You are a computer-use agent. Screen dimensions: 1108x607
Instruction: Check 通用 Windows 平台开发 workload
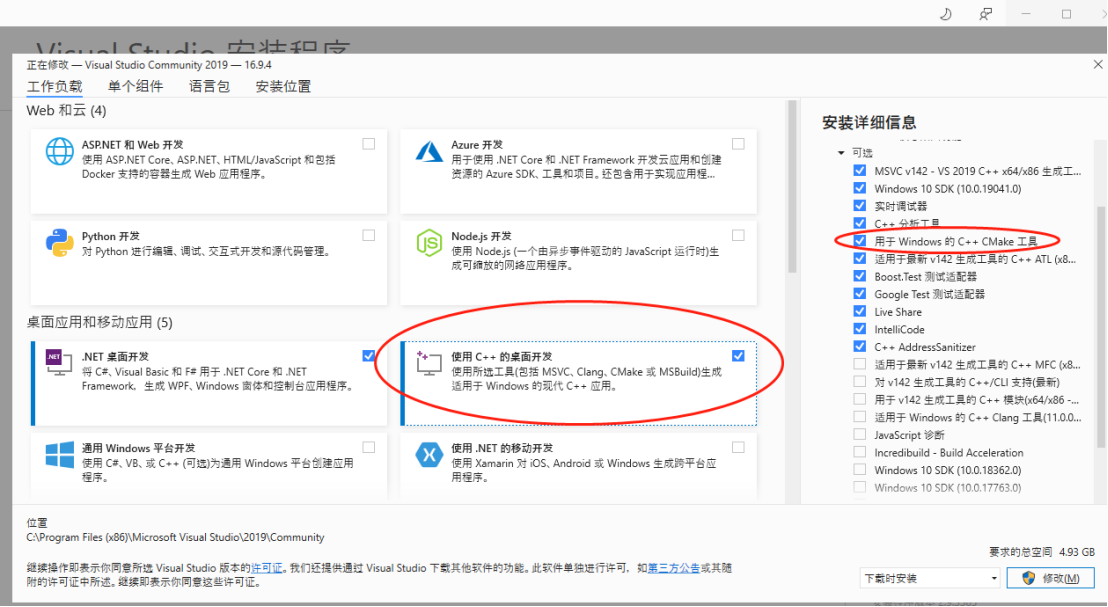(x=369, y=447)
